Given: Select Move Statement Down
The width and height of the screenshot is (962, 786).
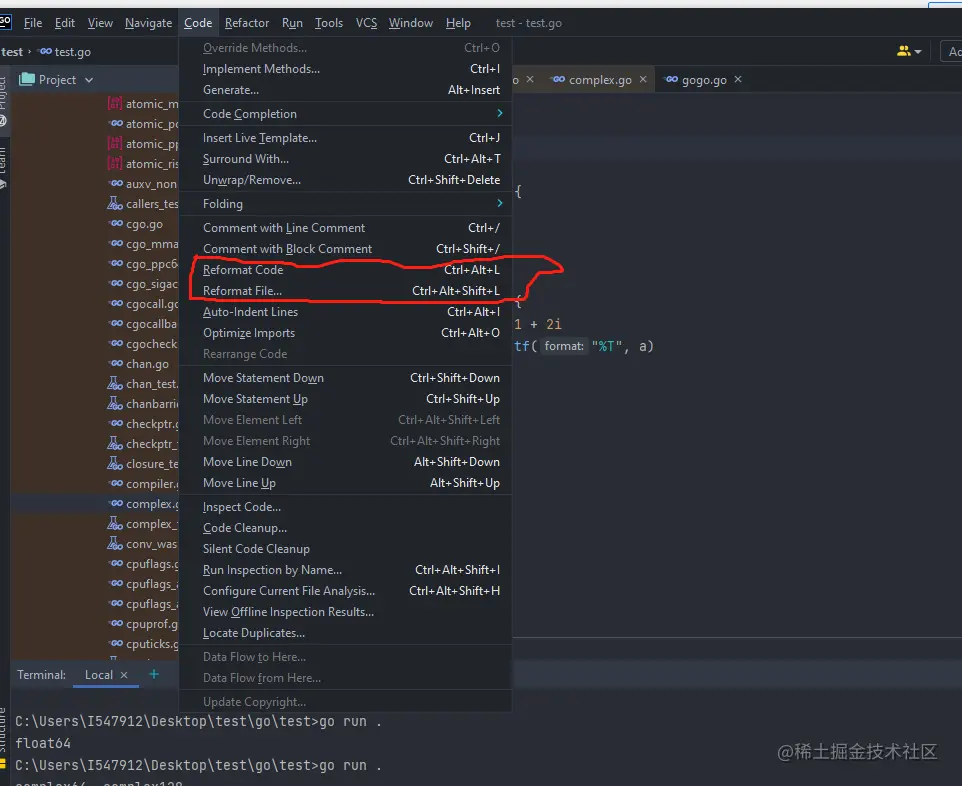Looking at the screenshot, I should pyautogui.click(x=346, y=378).
